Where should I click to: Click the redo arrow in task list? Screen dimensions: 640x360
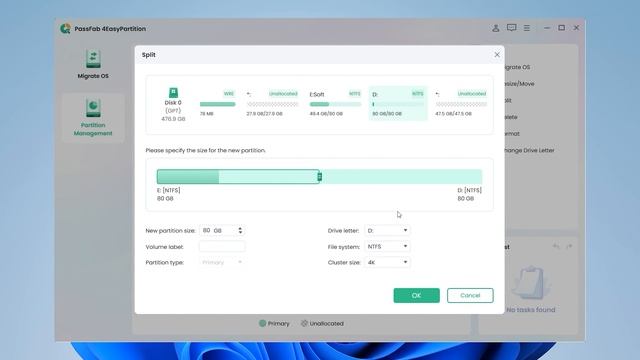569,246
